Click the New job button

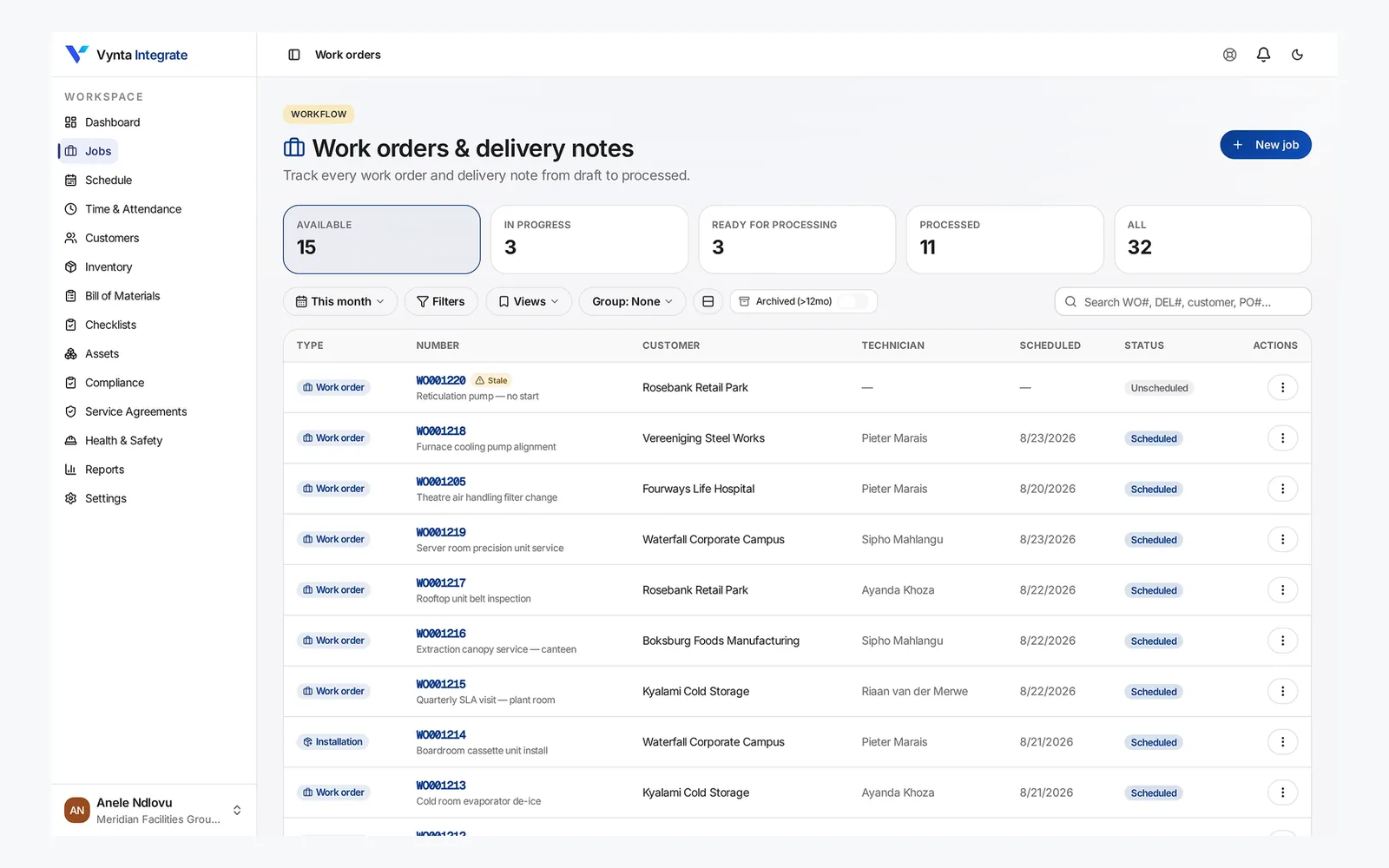click(1265, 145)
